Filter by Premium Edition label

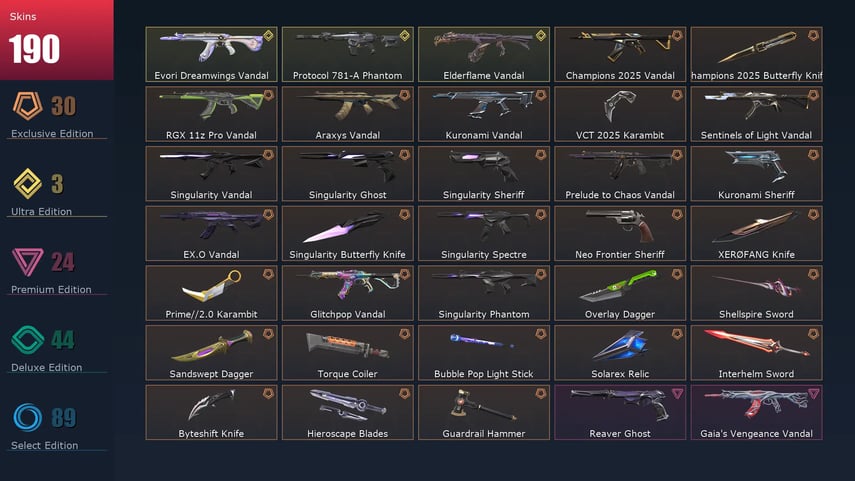(51, 290)
